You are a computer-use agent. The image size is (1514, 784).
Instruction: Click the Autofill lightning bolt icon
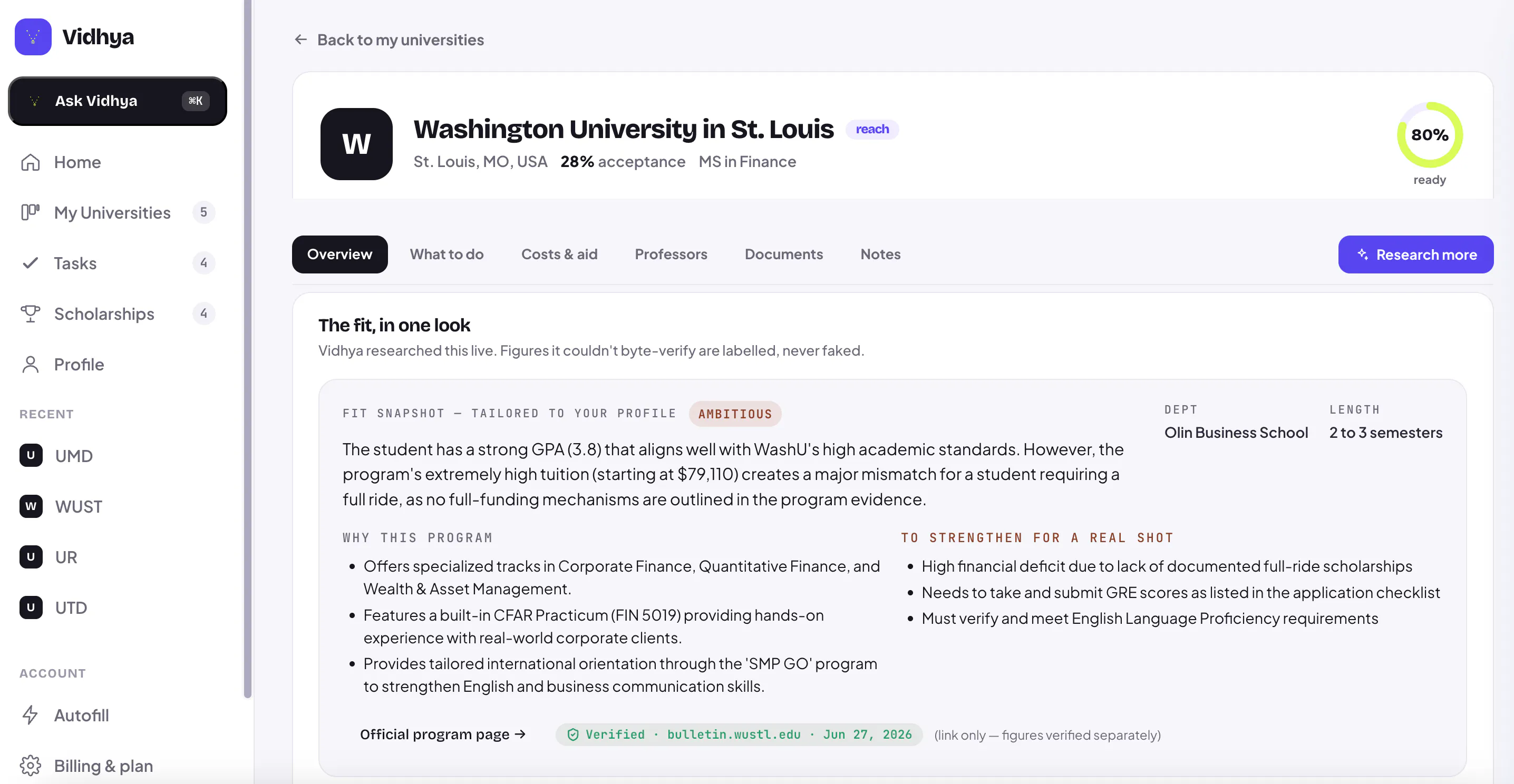(30, 714)
